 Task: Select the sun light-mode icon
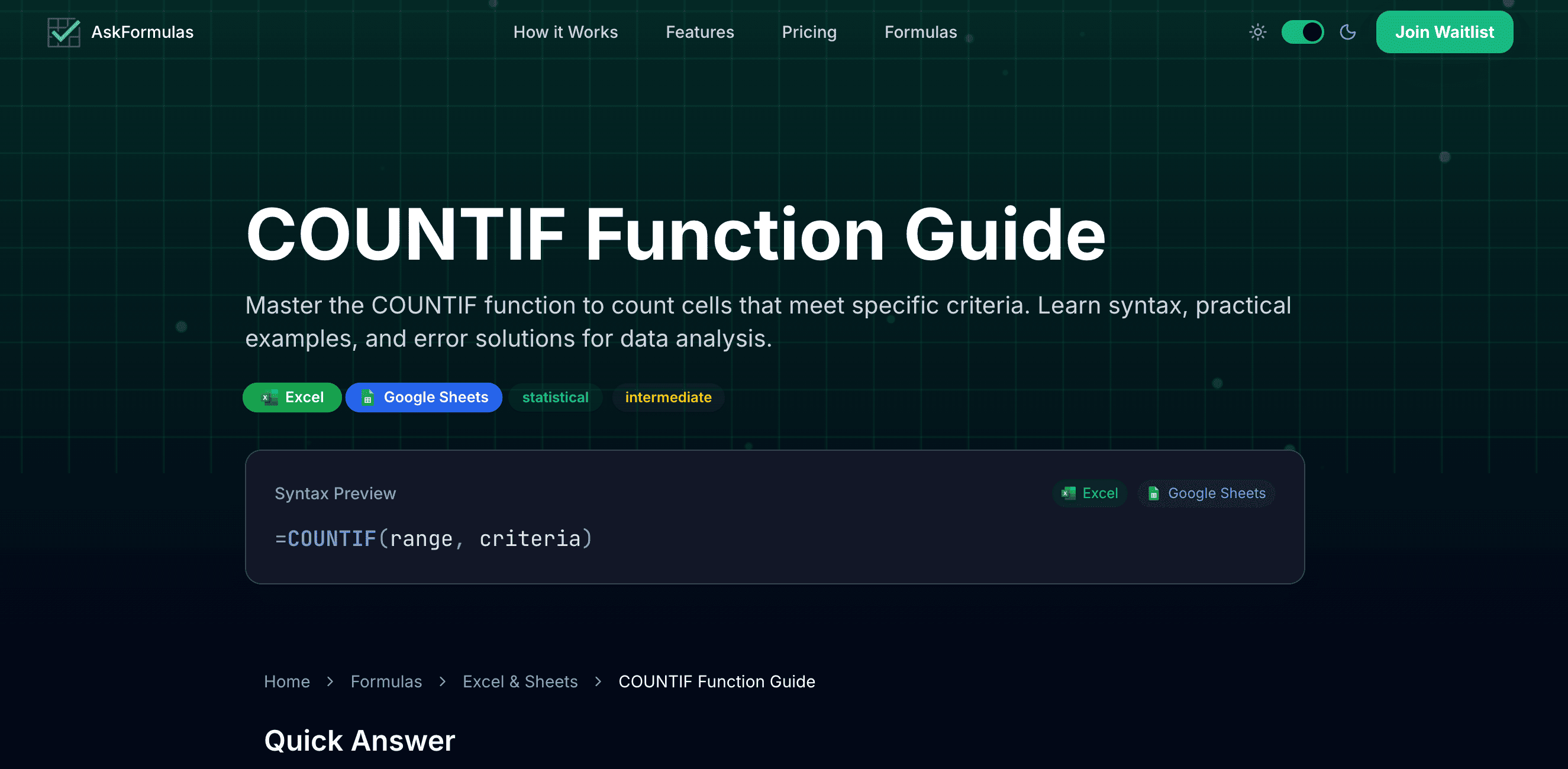1257,31
